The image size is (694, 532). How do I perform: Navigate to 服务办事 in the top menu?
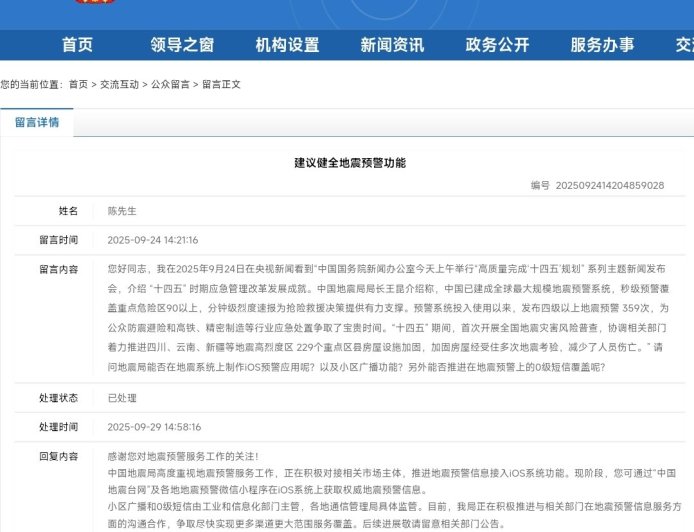(602, 45)
